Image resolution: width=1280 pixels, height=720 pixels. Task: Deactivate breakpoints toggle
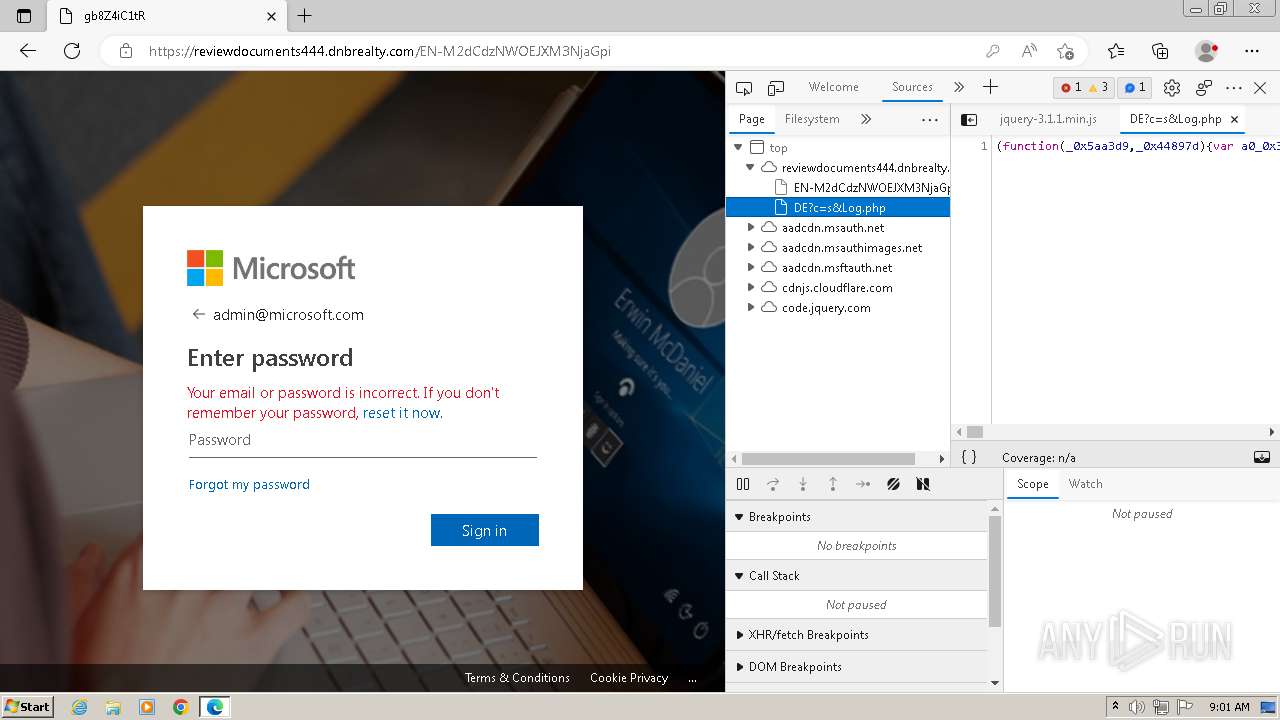click(x=893, y=484)
